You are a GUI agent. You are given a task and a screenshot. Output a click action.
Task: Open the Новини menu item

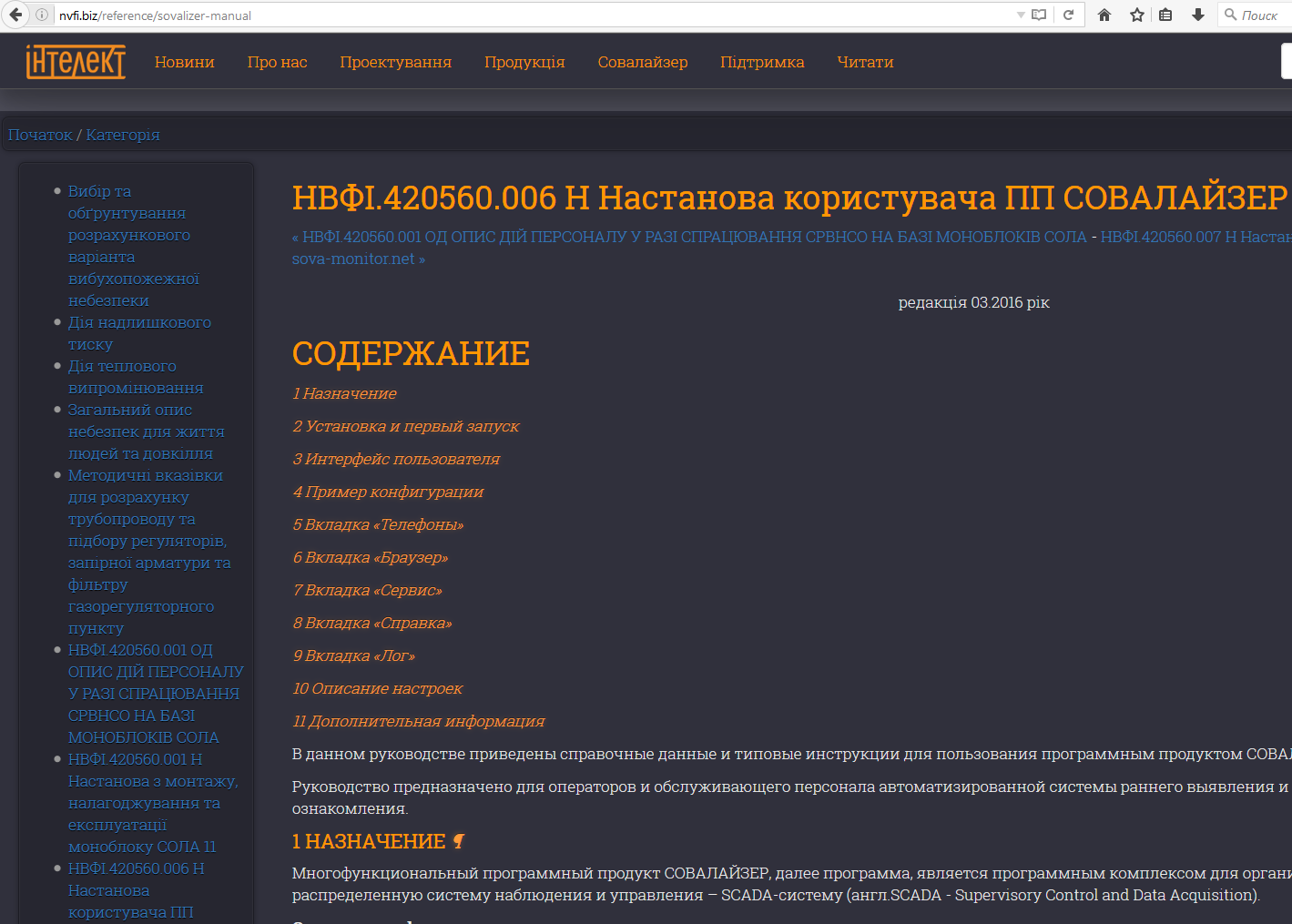(x=185, y=62)
